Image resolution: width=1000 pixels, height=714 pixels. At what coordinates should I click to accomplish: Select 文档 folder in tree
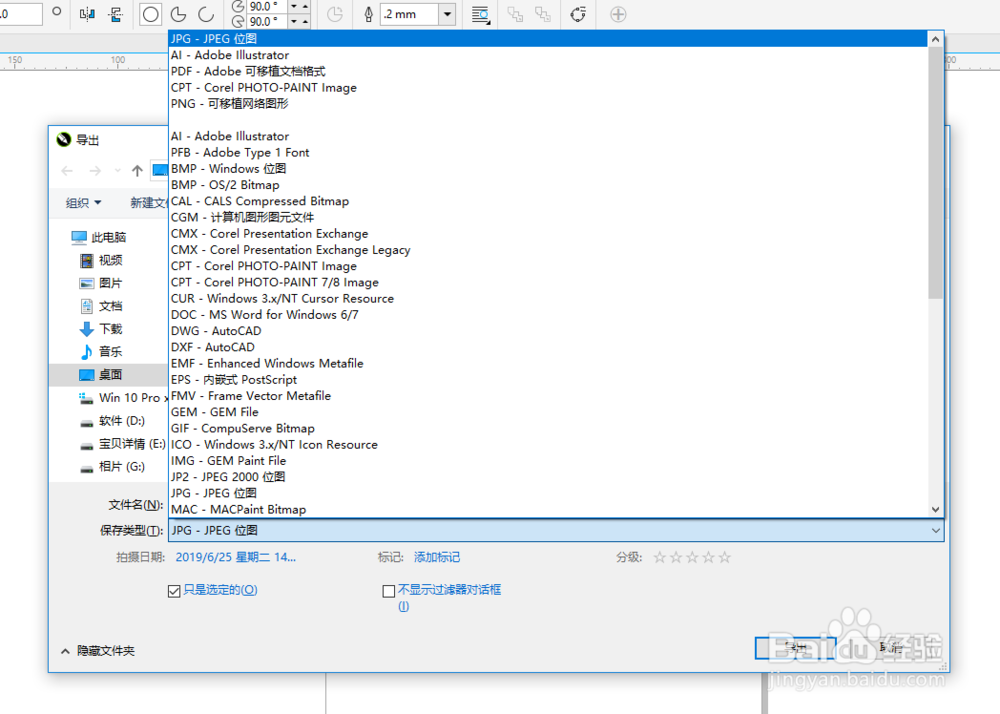click(x=101, y=306)
